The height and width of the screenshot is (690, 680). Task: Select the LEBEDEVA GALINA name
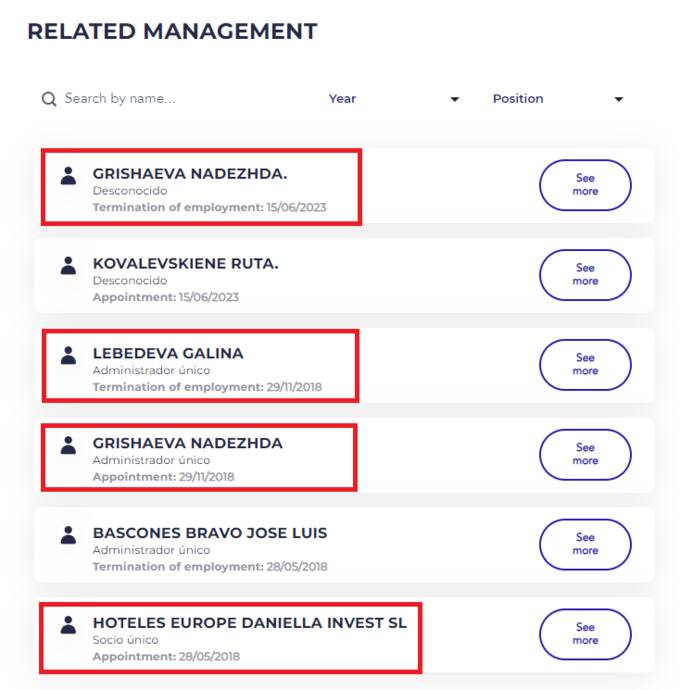click(x=168, y=354)
